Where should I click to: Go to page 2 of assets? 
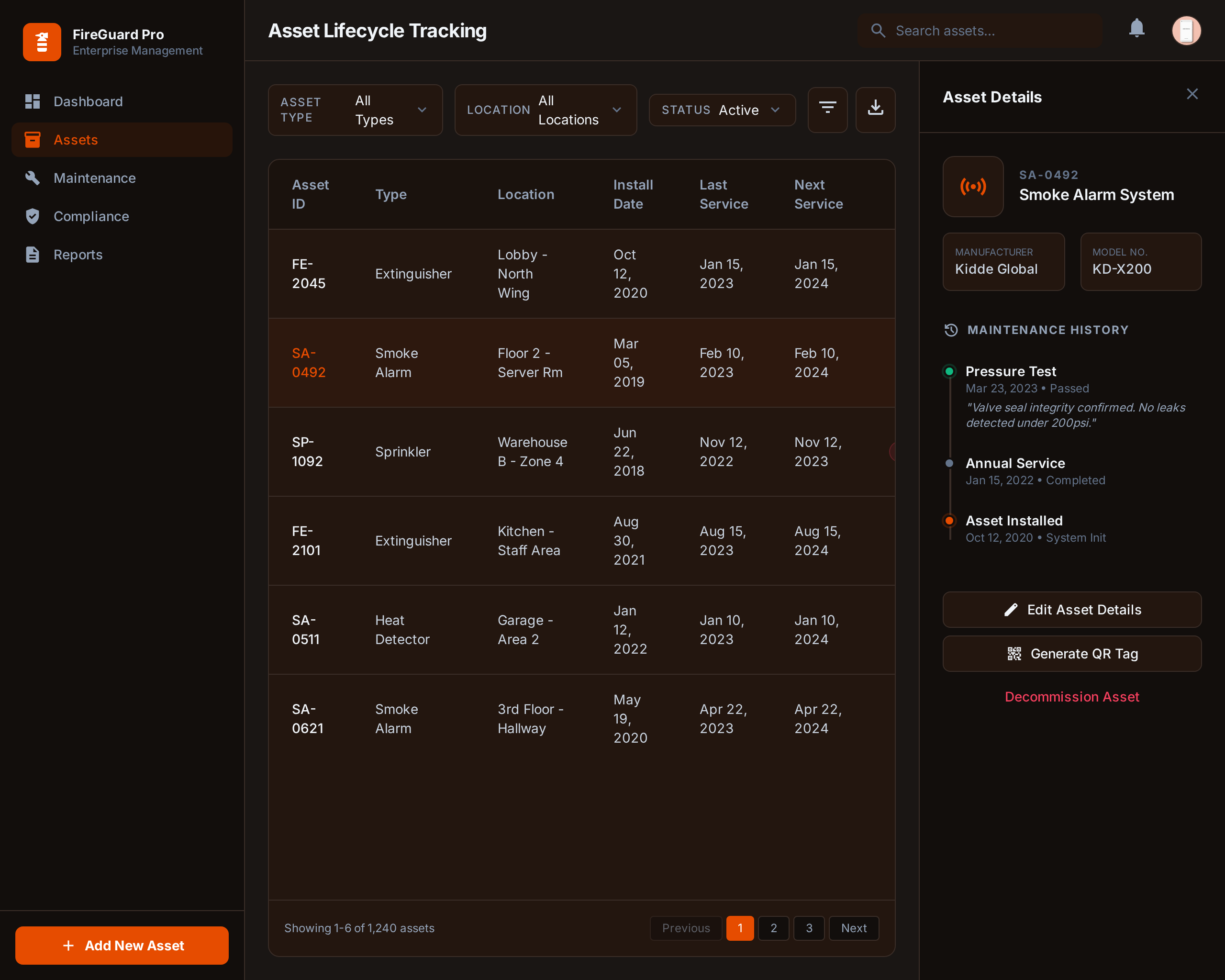773,928
